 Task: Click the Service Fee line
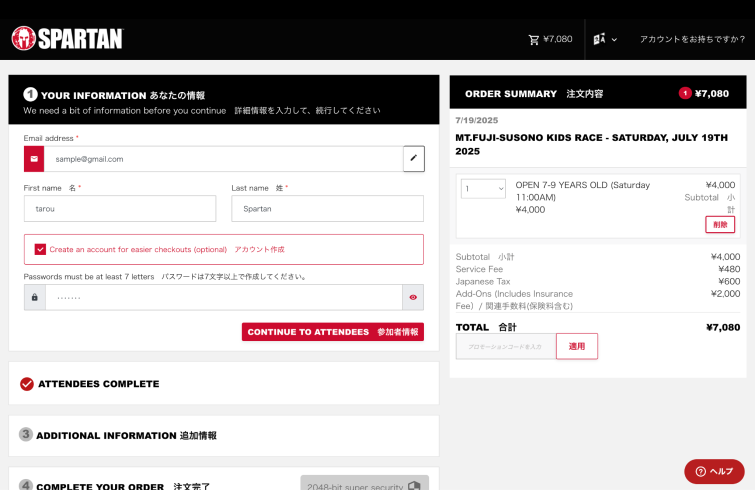[598, 269]
